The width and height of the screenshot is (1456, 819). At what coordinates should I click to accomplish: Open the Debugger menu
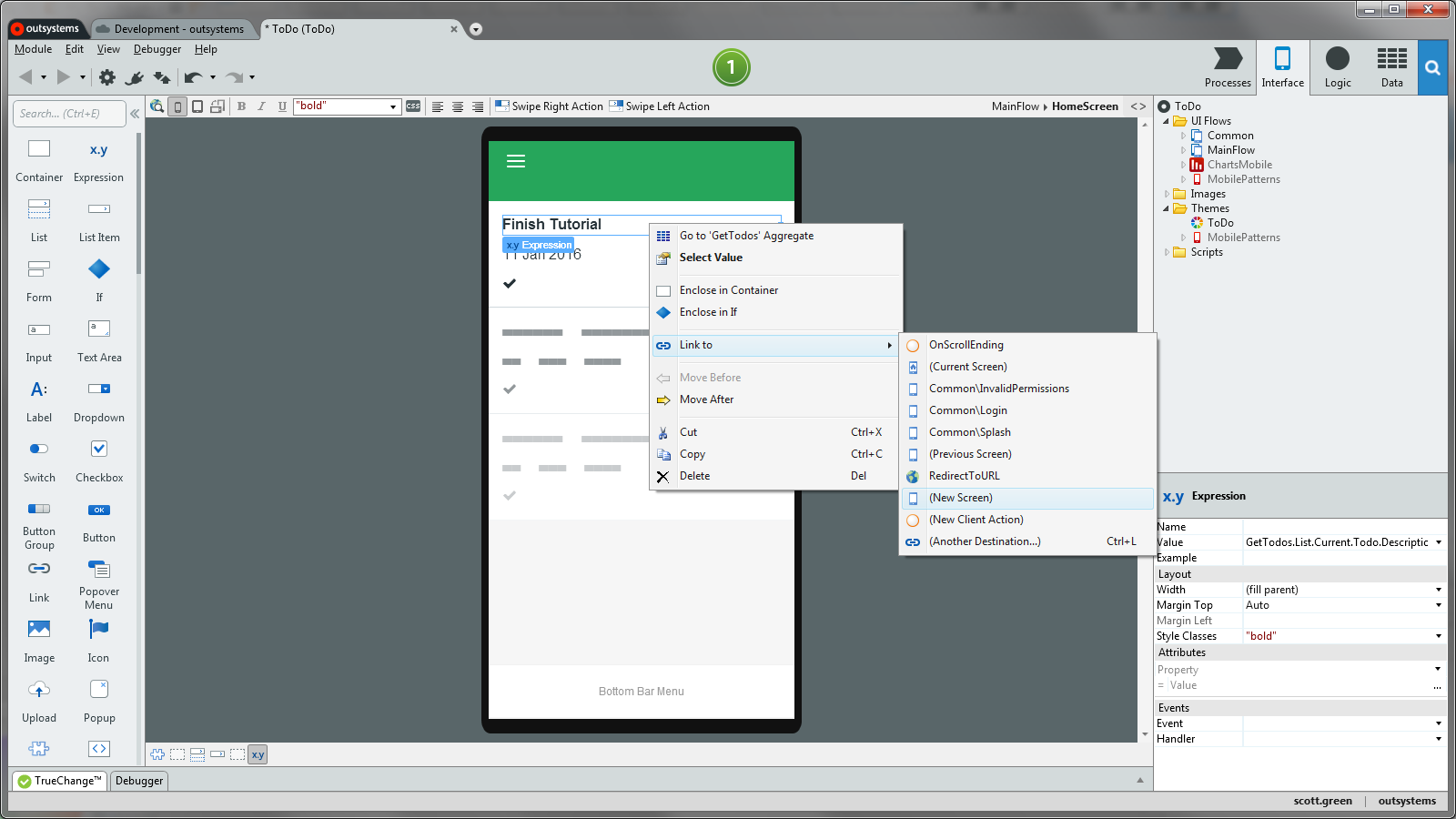pyautogui.click(x=157, y=49)
